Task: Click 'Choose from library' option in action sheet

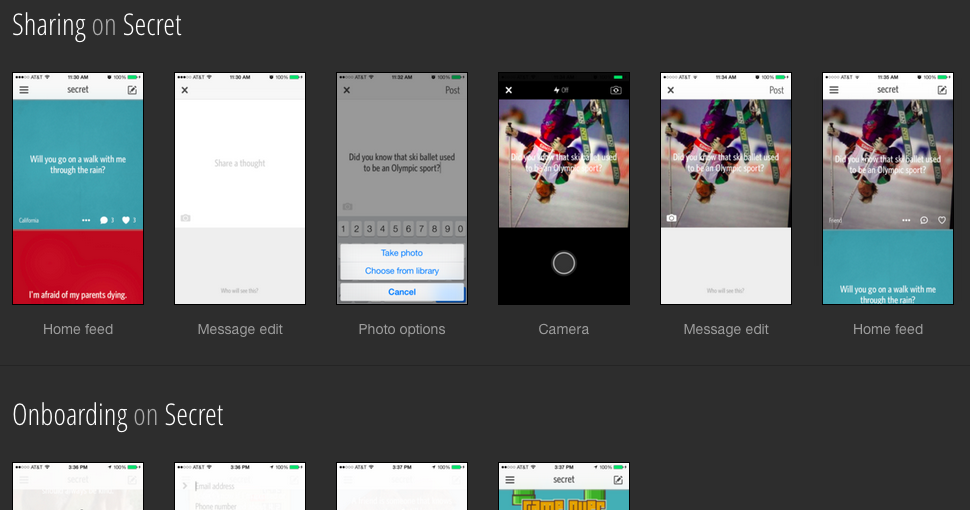Action: (x=402, y=270)
